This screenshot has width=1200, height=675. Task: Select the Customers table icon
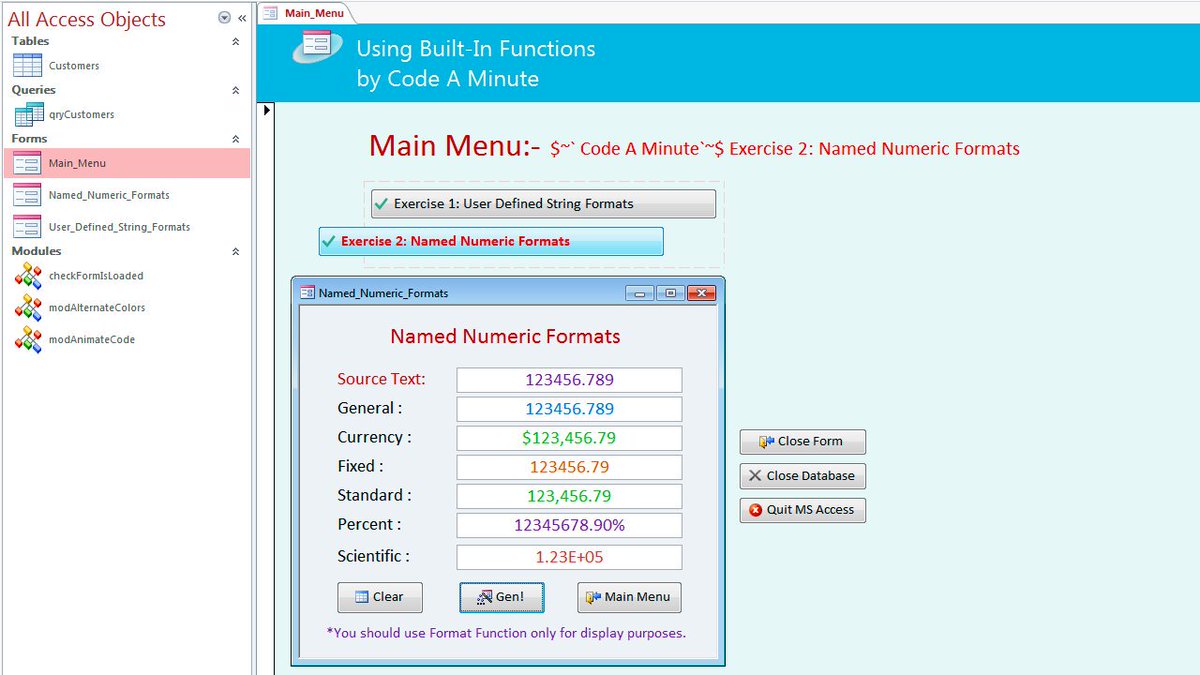27,65
